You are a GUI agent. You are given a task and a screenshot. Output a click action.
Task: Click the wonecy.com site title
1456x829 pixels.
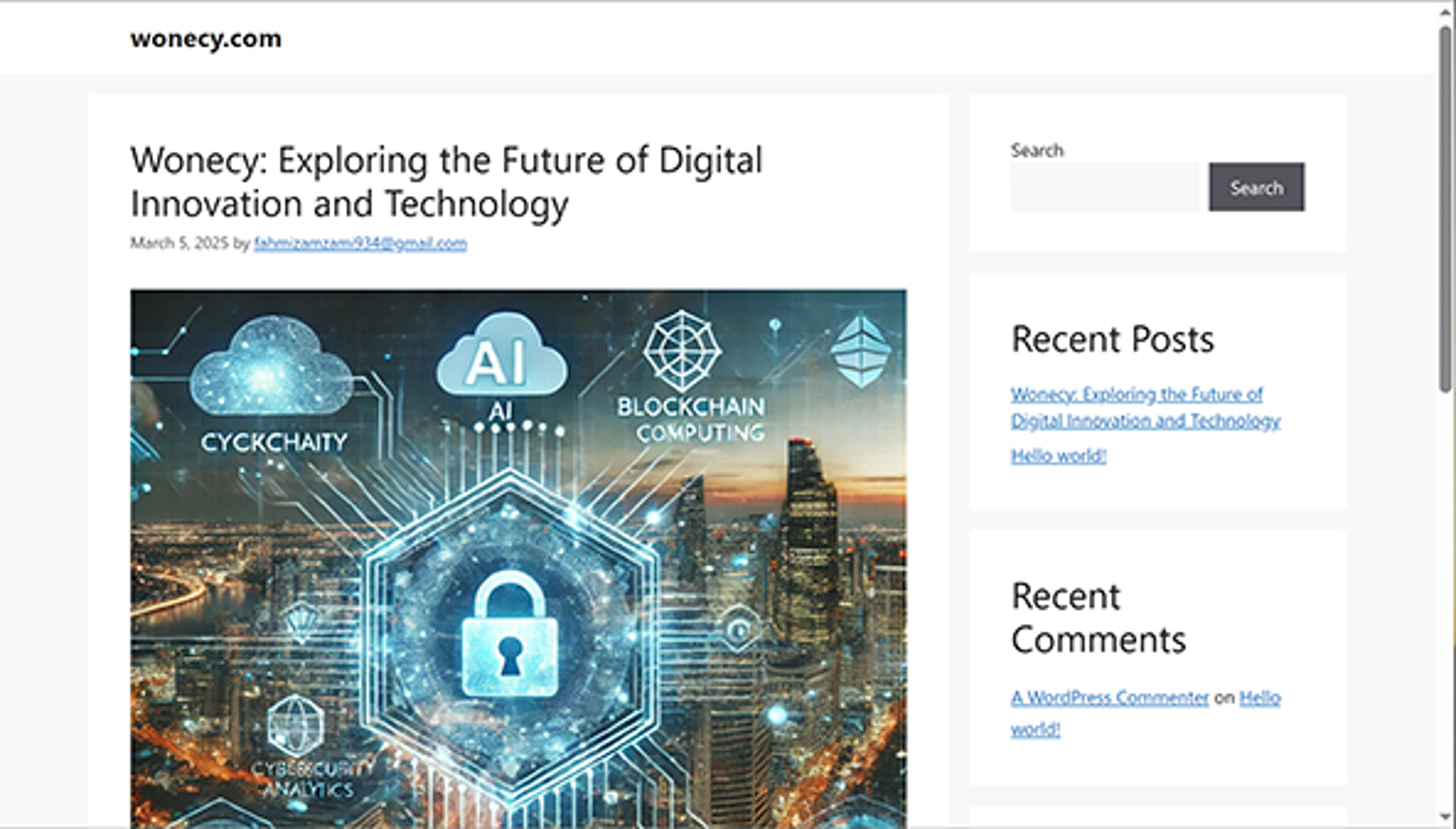point(206,39)
